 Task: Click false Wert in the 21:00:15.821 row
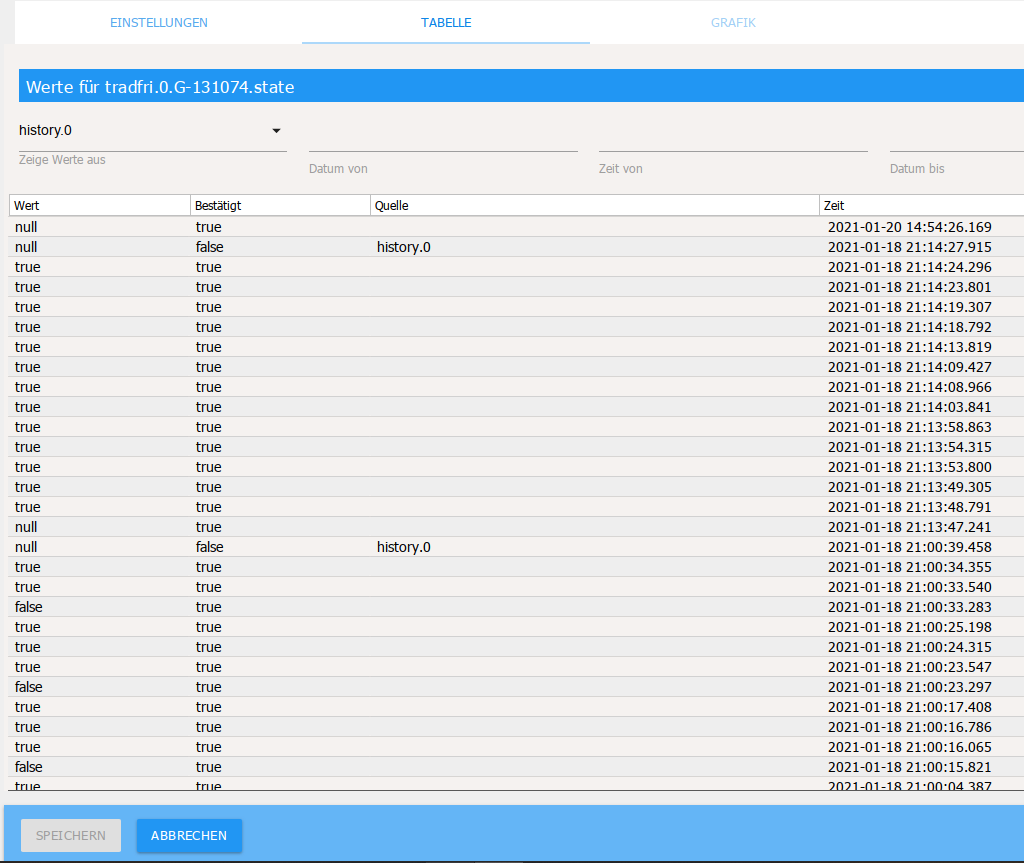click(29, 767)
